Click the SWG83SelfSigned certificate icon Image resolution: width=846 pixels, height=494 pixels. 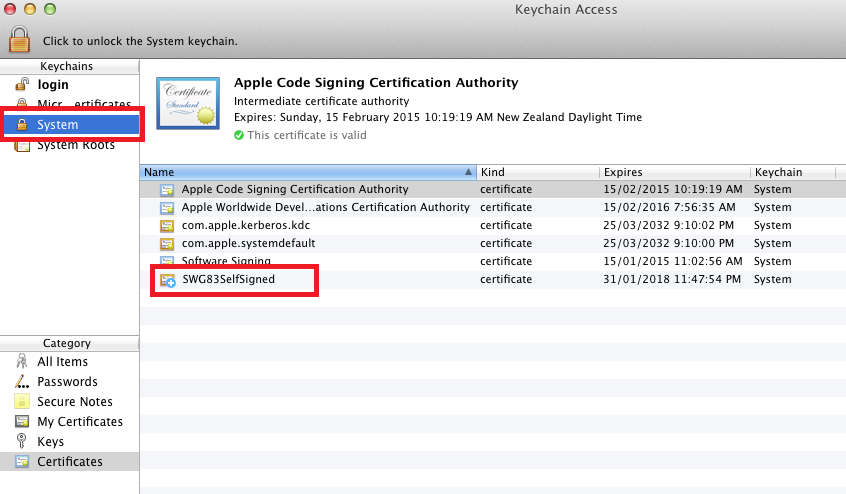tap(167, 280)
